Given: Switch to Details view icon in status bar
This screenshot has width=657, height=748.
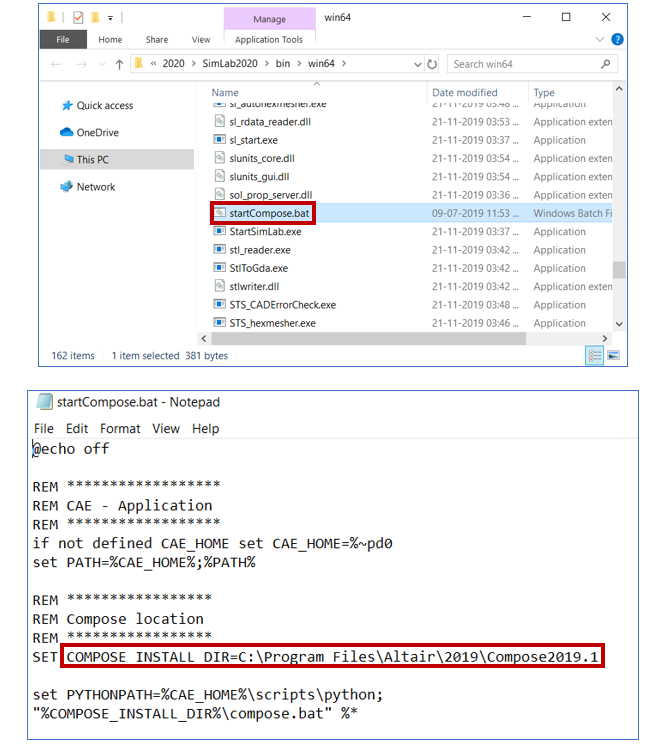Looking at the screenshot, I should pos(594,355).
